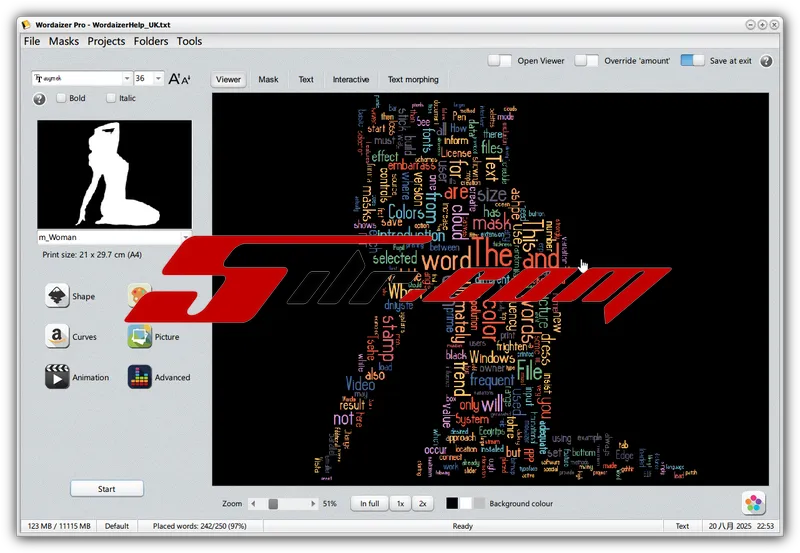800x553 pixels.
Task: Click the larger A increase font icon
Action: coord(174,79)
